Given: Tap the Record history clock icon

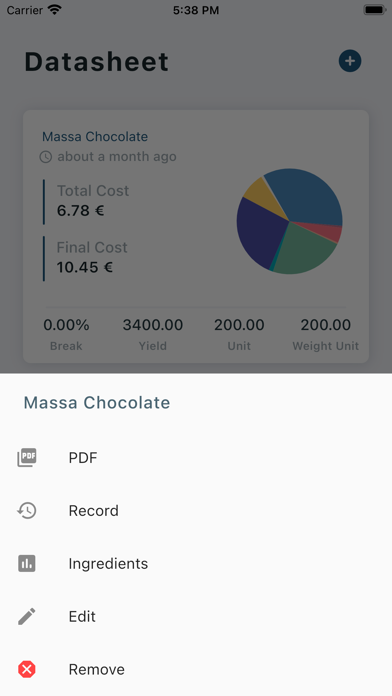Looking at the screenshot, I should 27,510.
